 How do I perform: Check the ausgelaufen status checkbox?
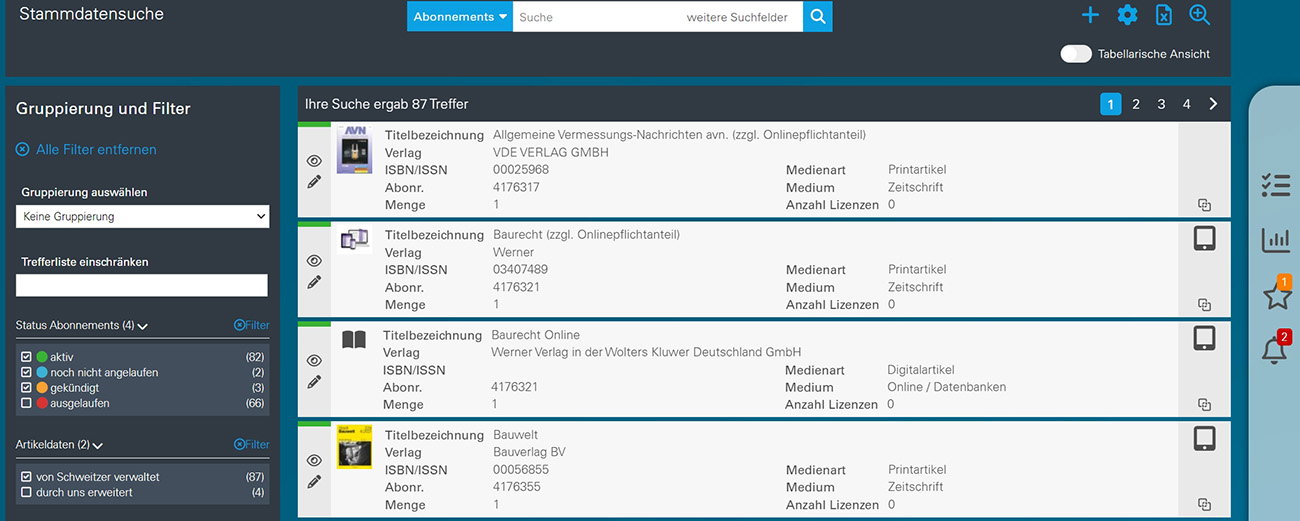pos(27,403)
